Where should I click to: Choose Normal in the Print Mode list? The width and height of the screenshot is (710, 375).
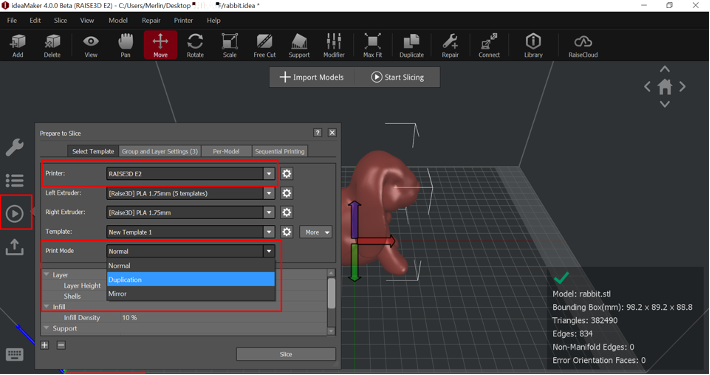pyautogui.click(x=191, y=265)
